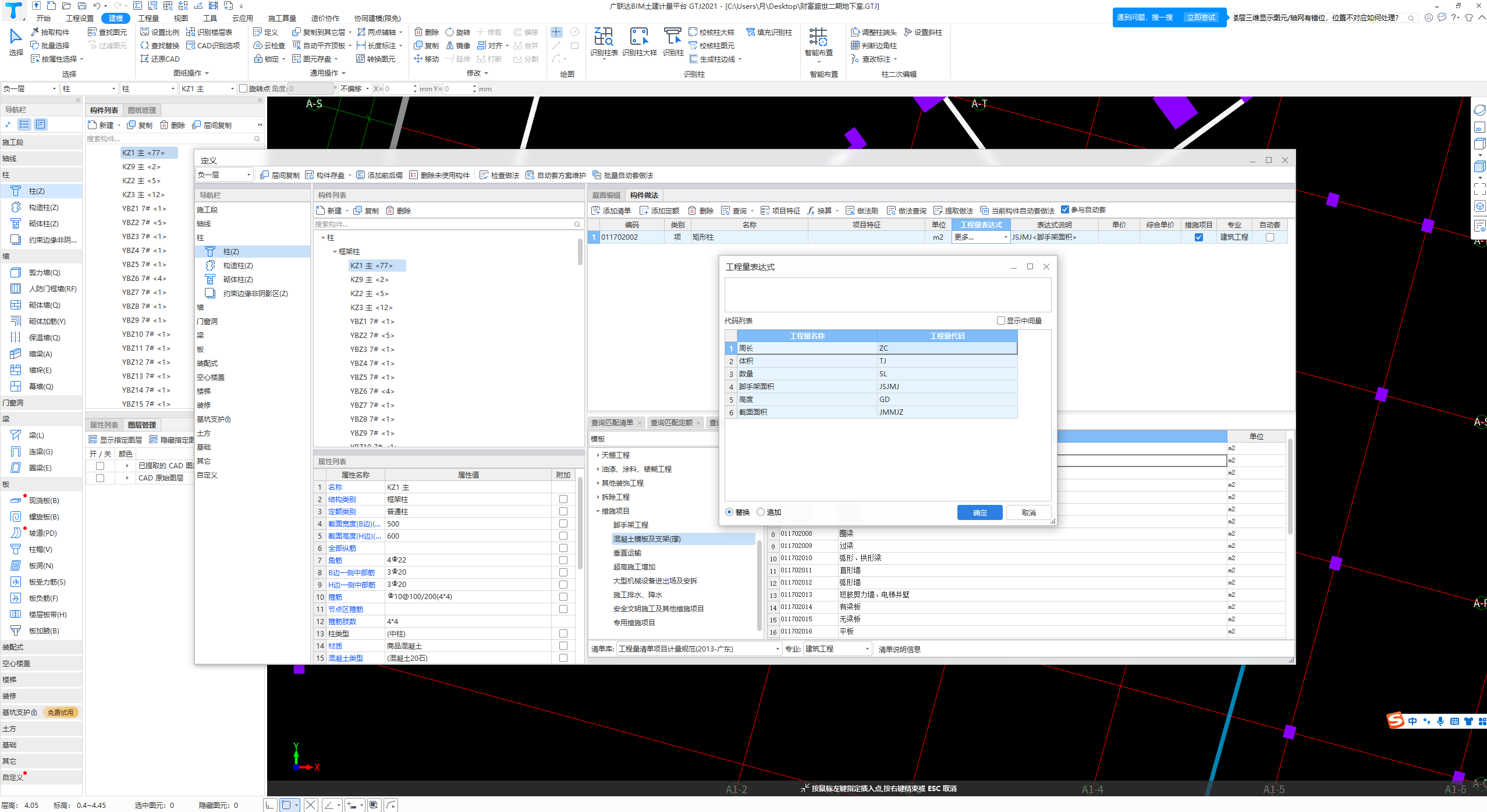The image size is (1487, 812).
Task: Toggle 措施项目 checkbox in row 011702002
Action: click(x=1198, y=237)
